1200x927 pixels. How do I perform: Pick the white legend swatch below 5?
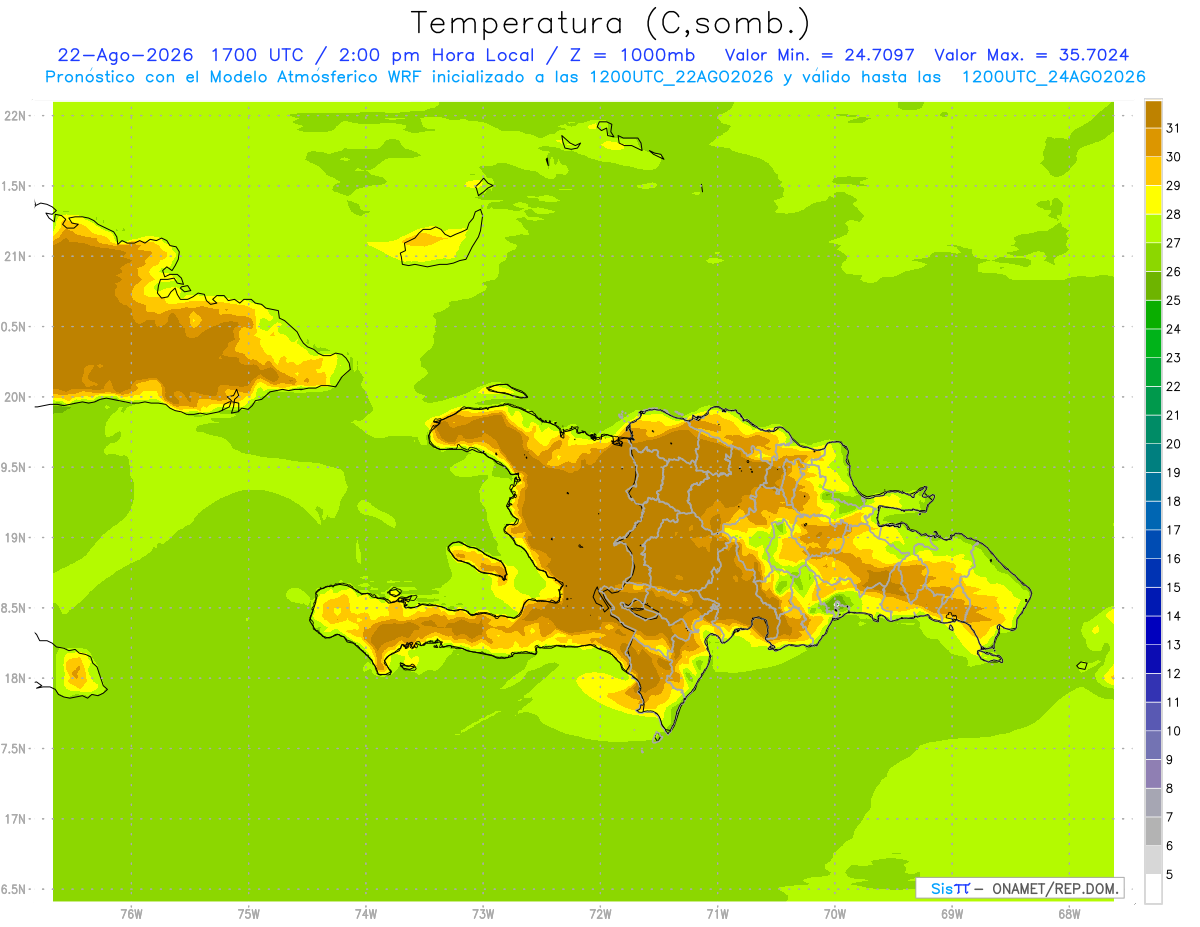pyautogui.click(x=1153, y=889)
